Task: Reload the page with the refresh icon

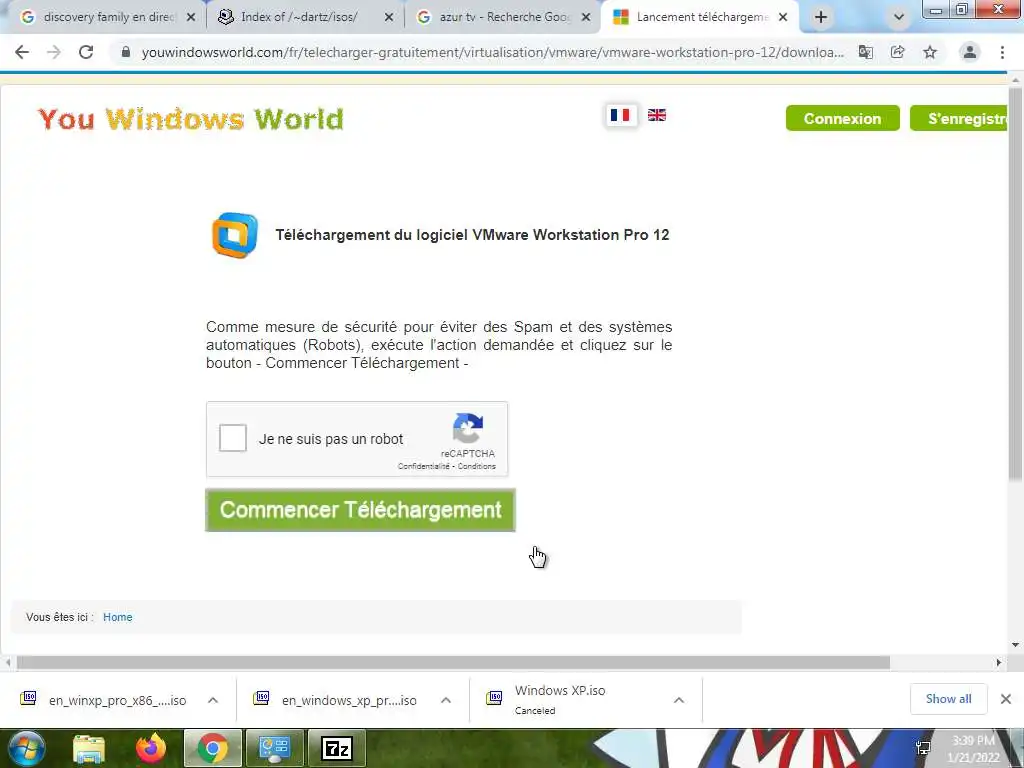Action: click(86, 52)
